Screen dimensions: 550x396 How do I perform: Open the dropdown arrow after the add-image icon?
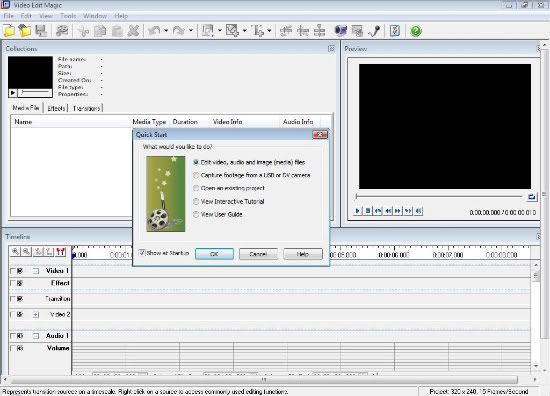244,31
